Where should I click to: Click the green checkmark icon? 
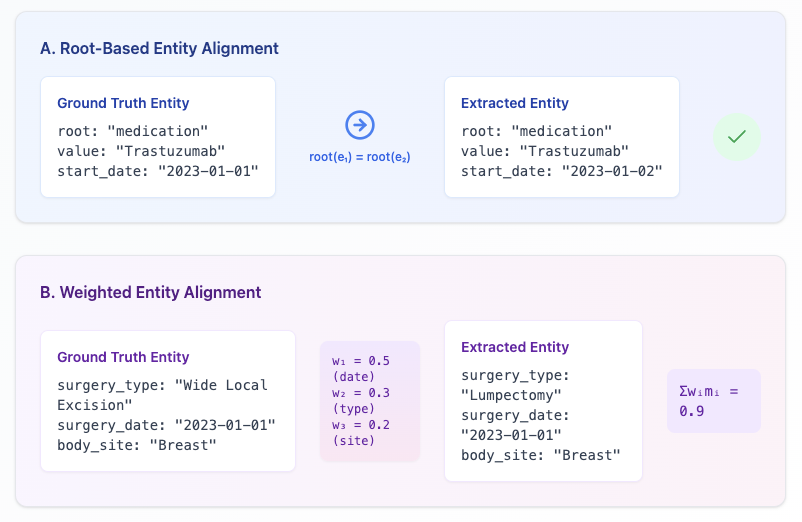(737, 136)
